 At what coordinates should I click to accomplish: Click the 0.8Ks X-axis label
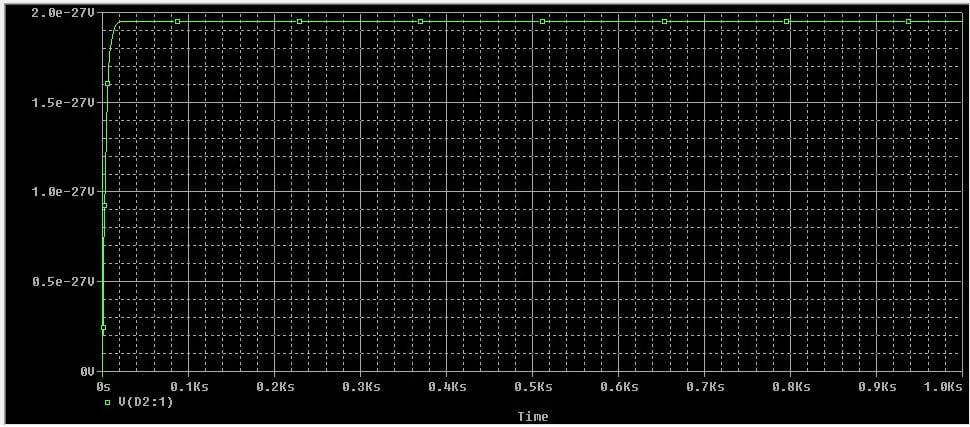click(x=790, y=386)
